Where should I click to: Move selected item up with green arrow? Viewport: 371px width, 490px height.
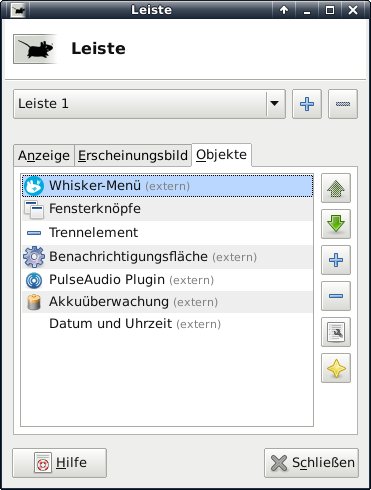(336, 188)
